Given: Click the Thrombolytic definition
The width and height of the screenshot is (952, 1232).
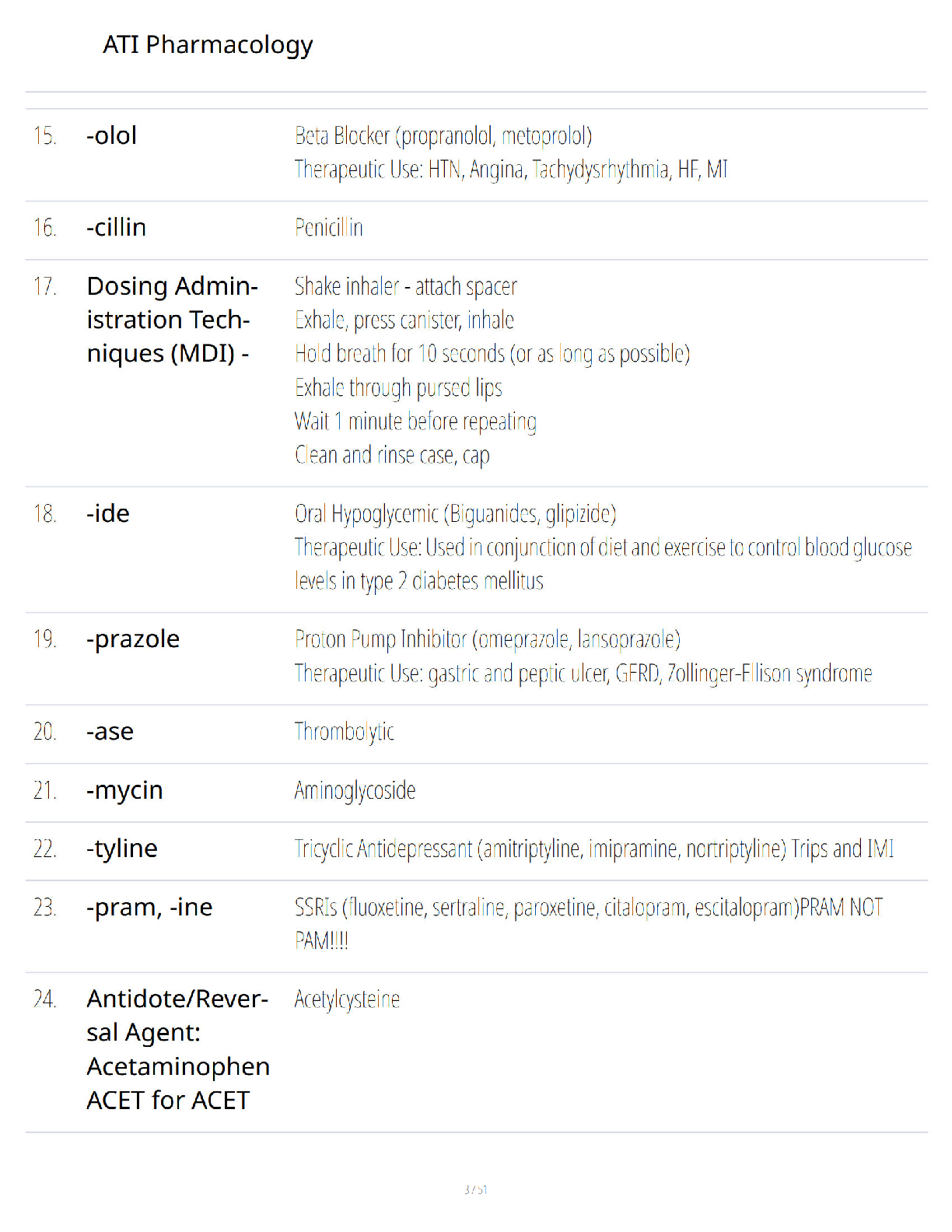Looking at the screenshot, I should click(344, 731).
